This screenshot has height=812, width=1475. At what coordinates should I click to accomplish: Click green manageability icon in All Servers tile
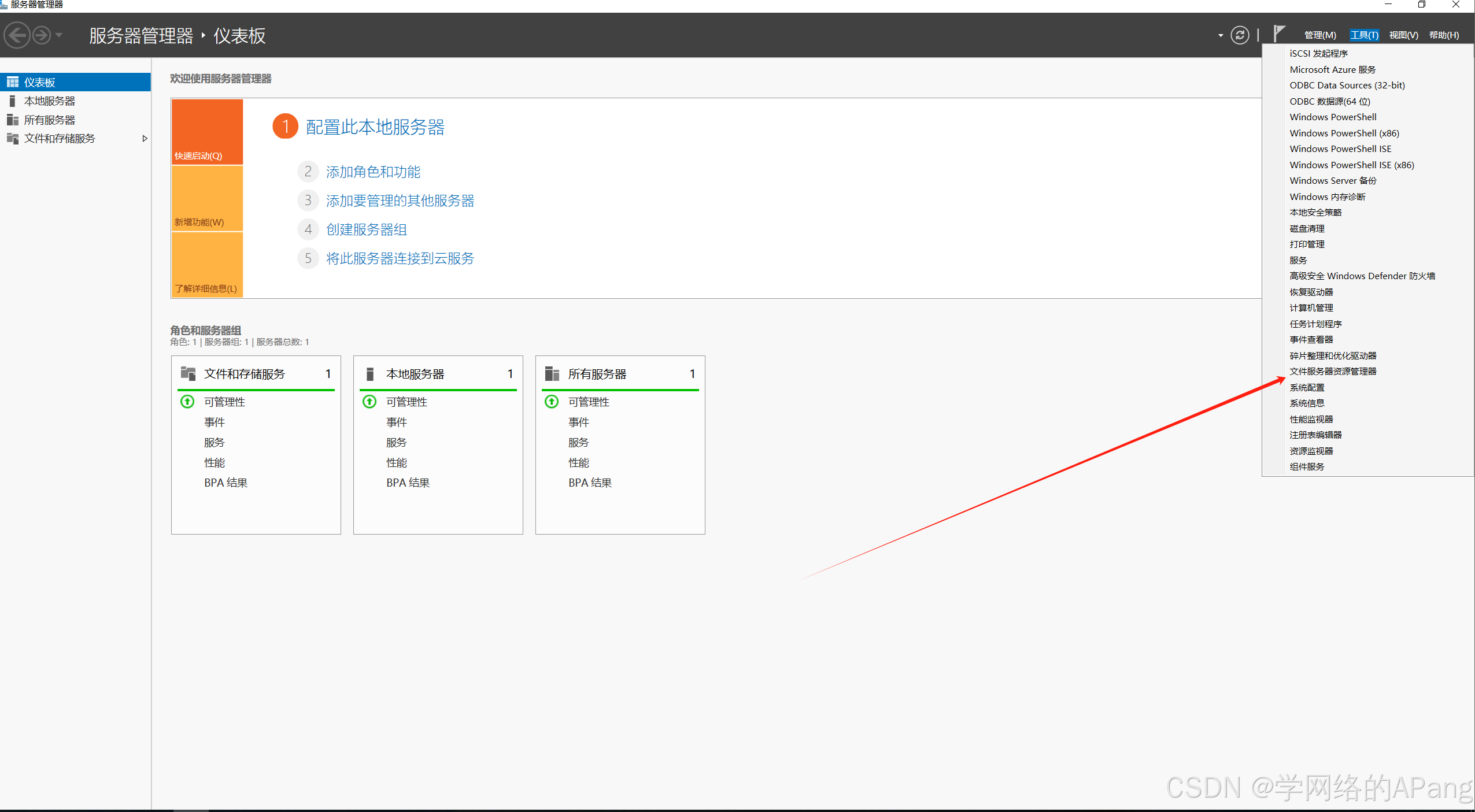[x=552, y=402]
